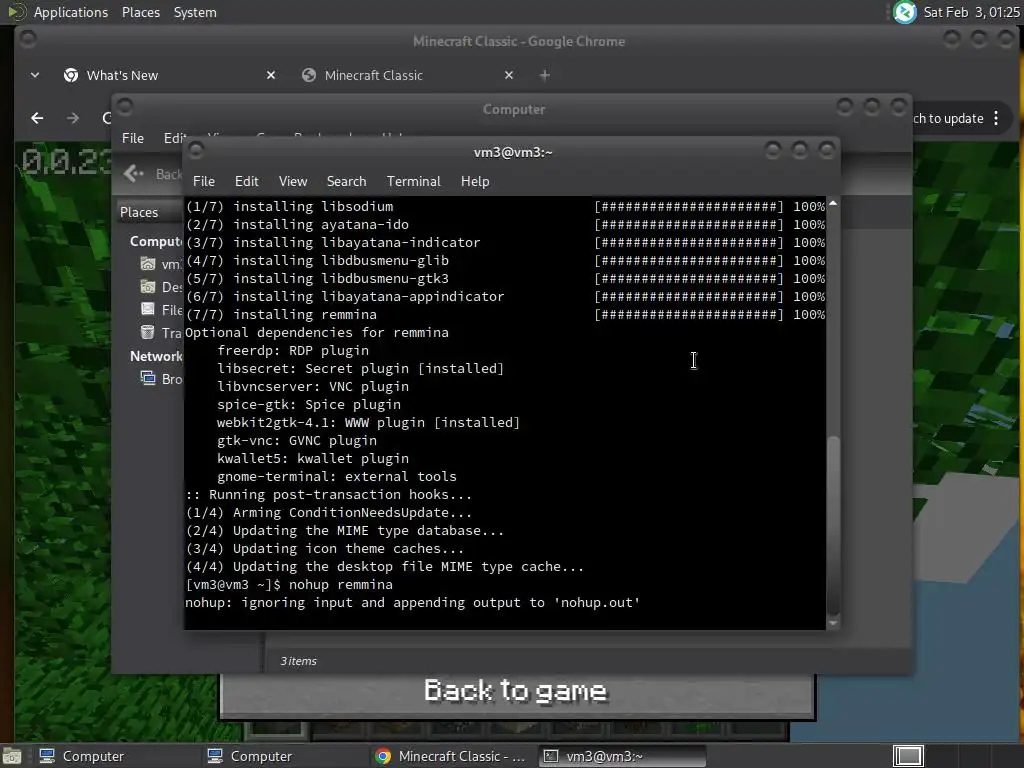The height and width of the screenshot is (768, 1024).
Task: Select the Trash icon in sidebar
Action: [x=148, y=332]
